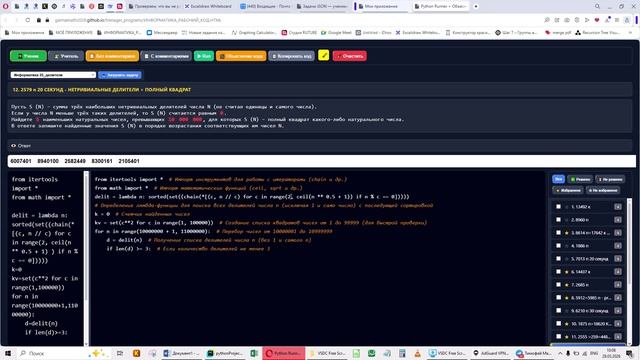
Task: Click the answer field with 6007401
Action: pyautogui.click(x=322, y=161)
